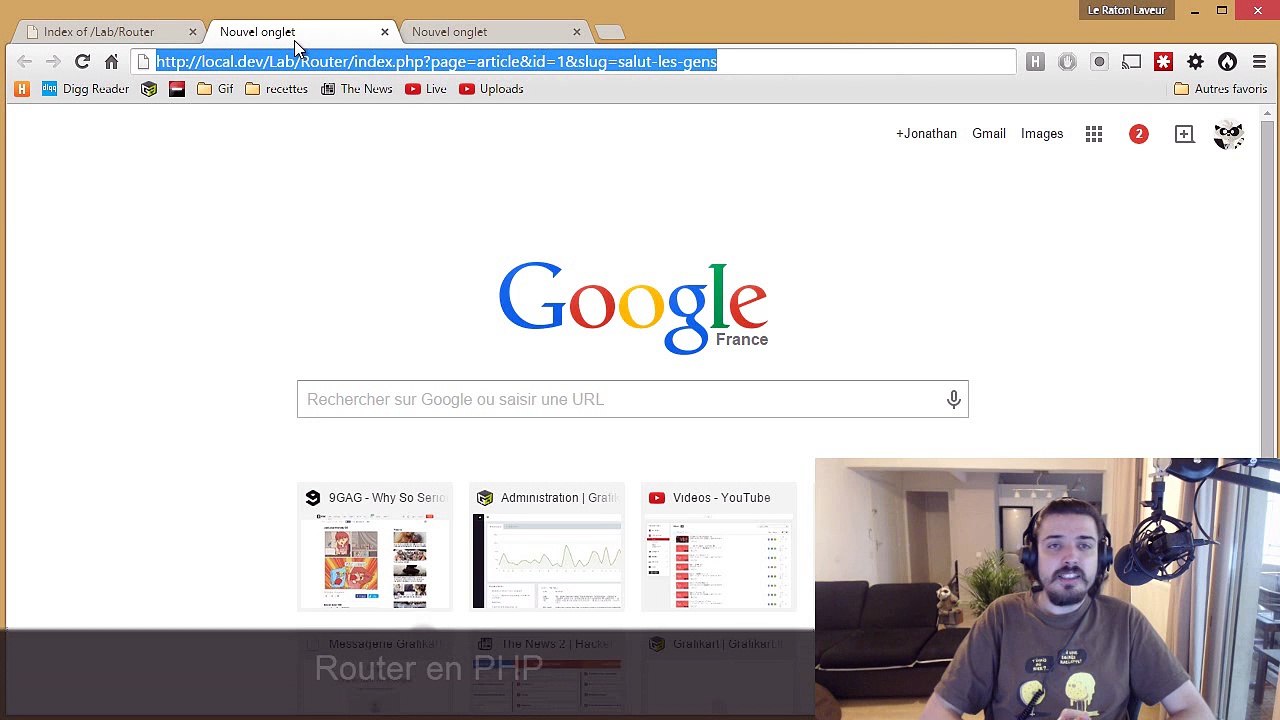Open Gmail link

989,134
